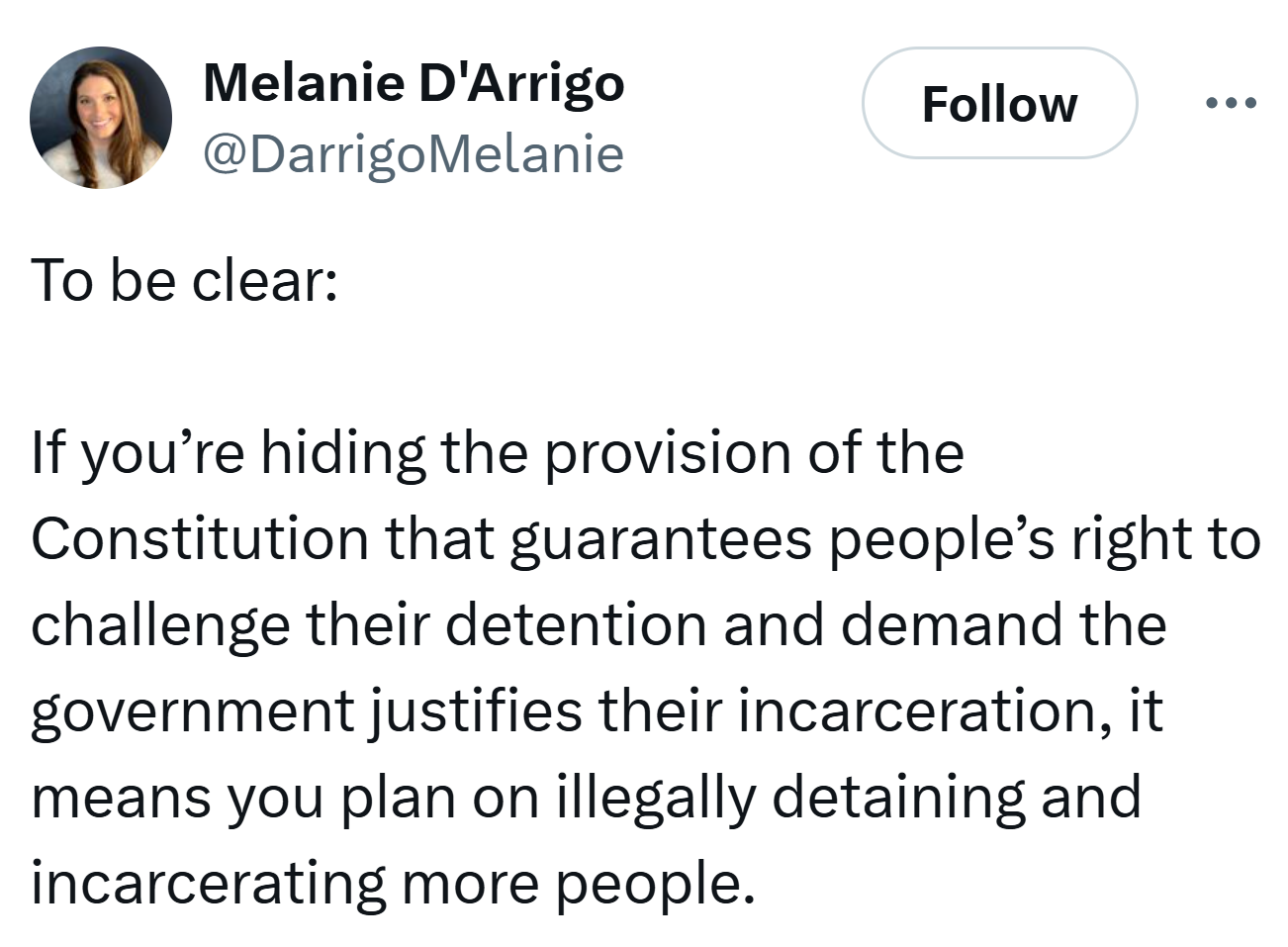
Task: Open the three-dot more options menu
Action: tap(1232, 103)
